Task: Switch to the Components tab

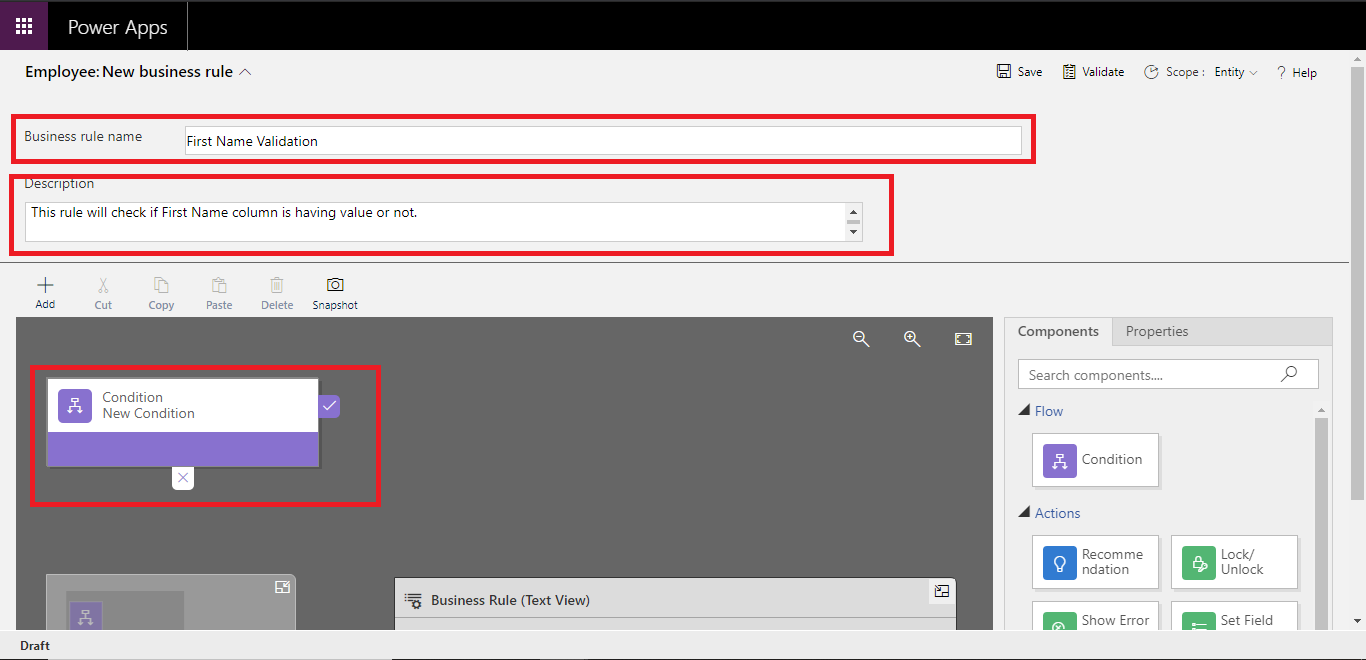Action: pyautogui.click(x=1058, y=331)
